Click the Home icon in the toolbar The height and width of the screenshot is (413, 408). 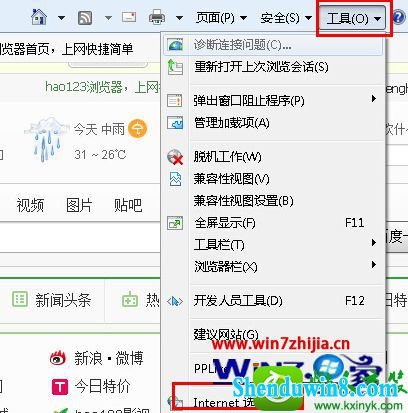tap(39, 17)
